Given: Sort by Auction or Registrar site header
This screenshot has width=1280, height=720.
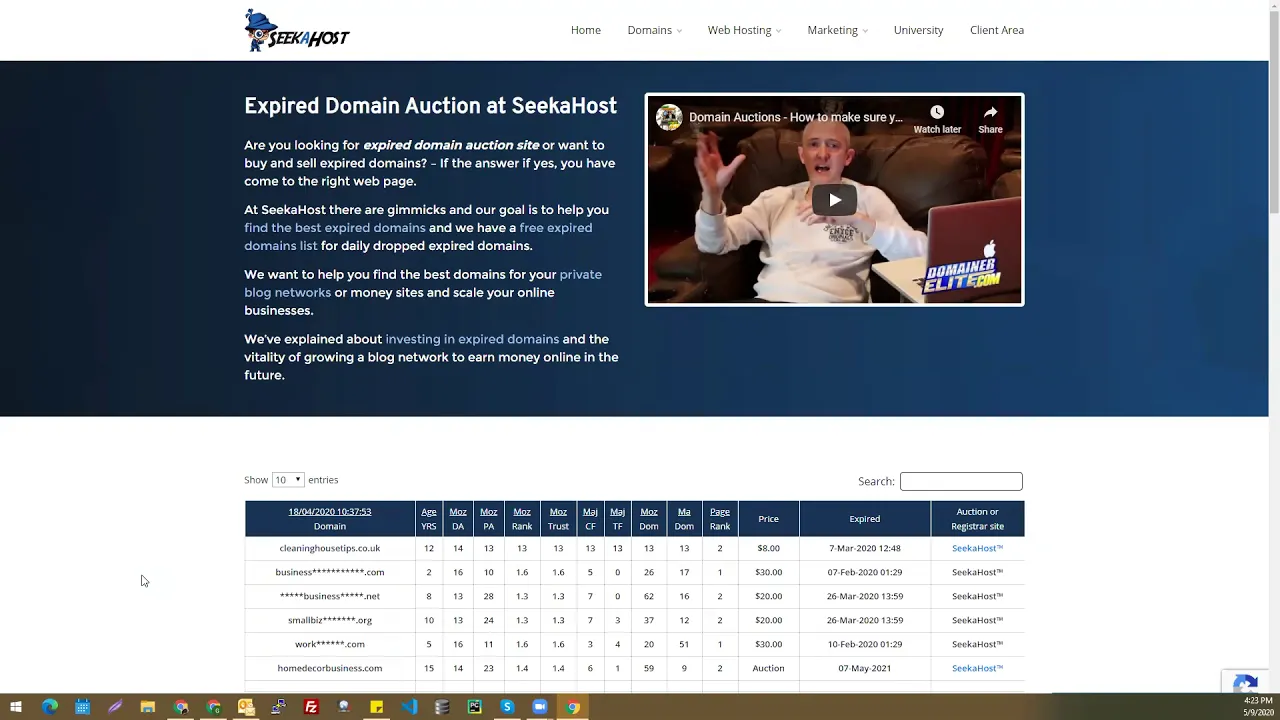Looking at the screenshot, I should point(978,518).
